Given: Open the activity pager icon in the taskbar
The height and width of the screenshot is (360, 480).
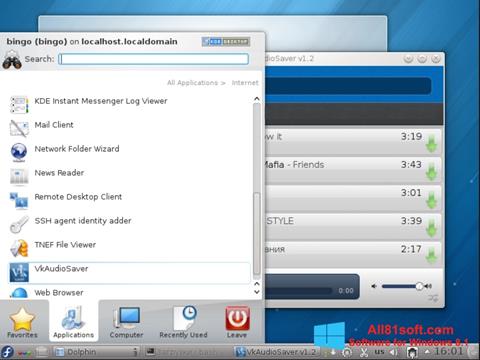Looking at the screenshot, I should 23,352.
